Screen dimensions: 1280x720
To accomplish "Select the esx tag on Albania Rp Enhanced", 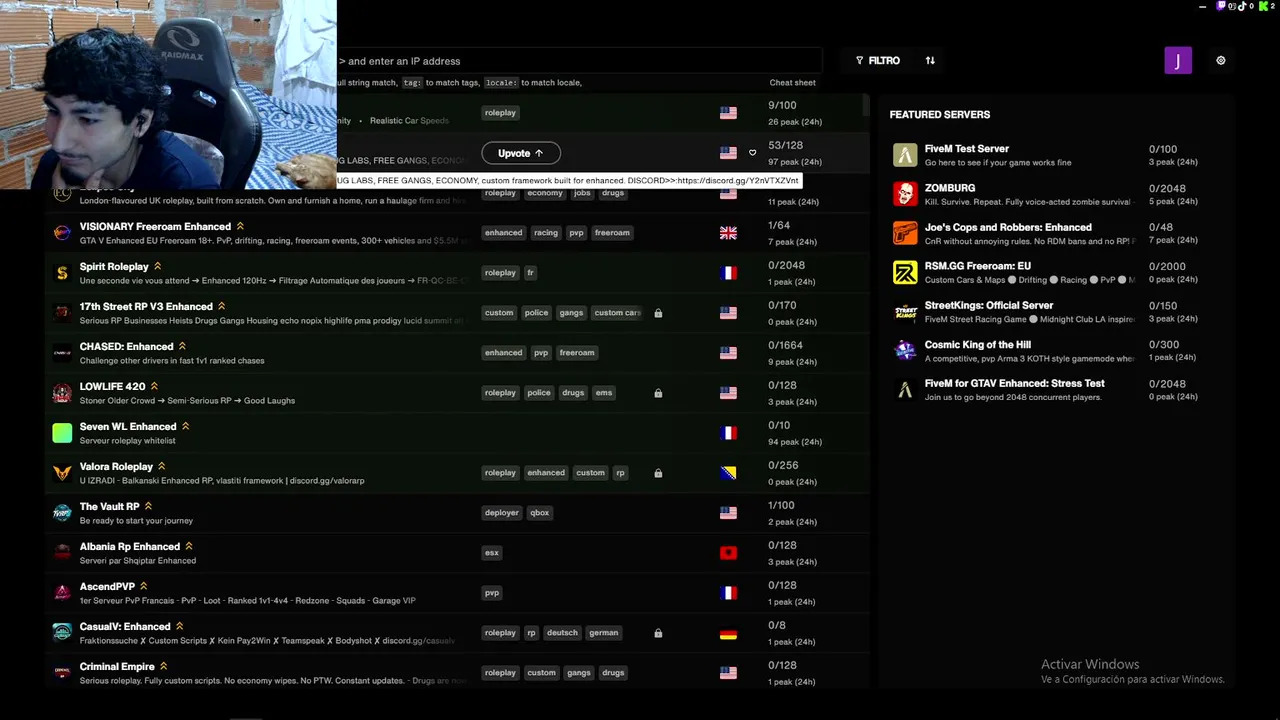I will (x=492, y=553).
